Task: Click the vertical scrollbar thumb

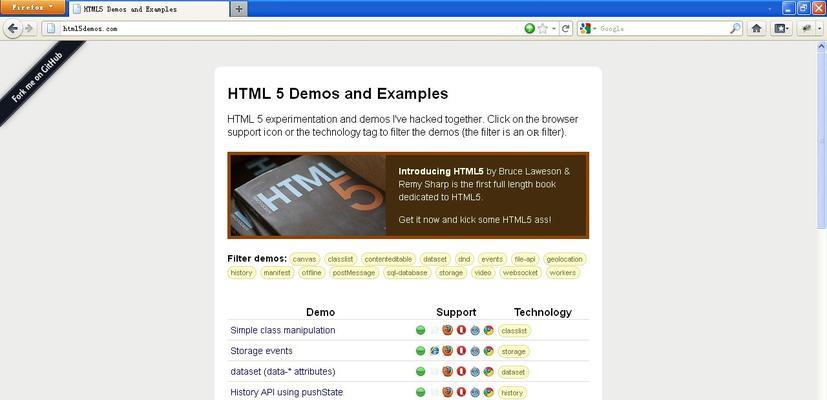Action: (x=821, y=140)
